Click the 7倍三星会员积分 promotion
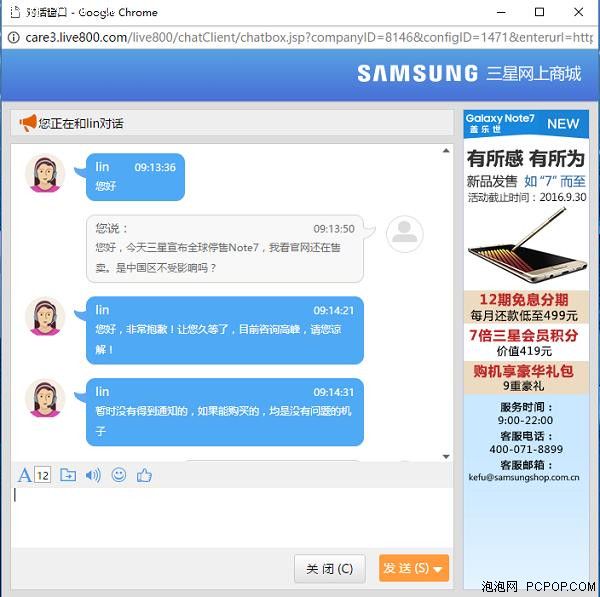Image resolution: width=600 pixels, height=597 pixels. coord(523,335)
